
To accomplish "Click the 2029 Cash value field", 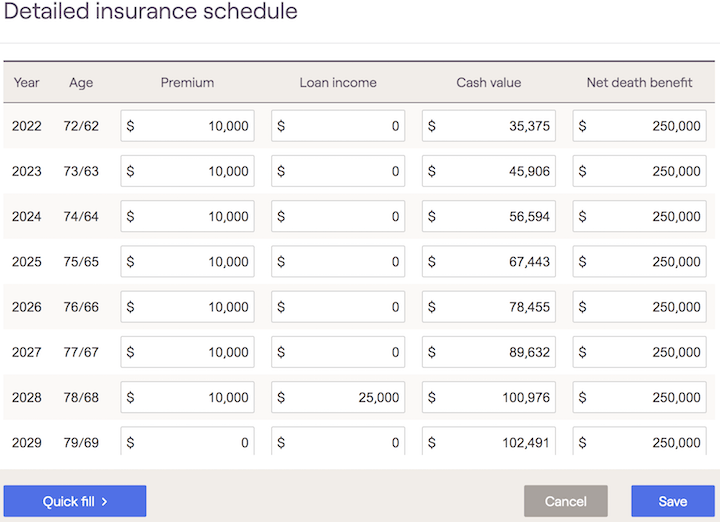I will click(x=489, y=441).
